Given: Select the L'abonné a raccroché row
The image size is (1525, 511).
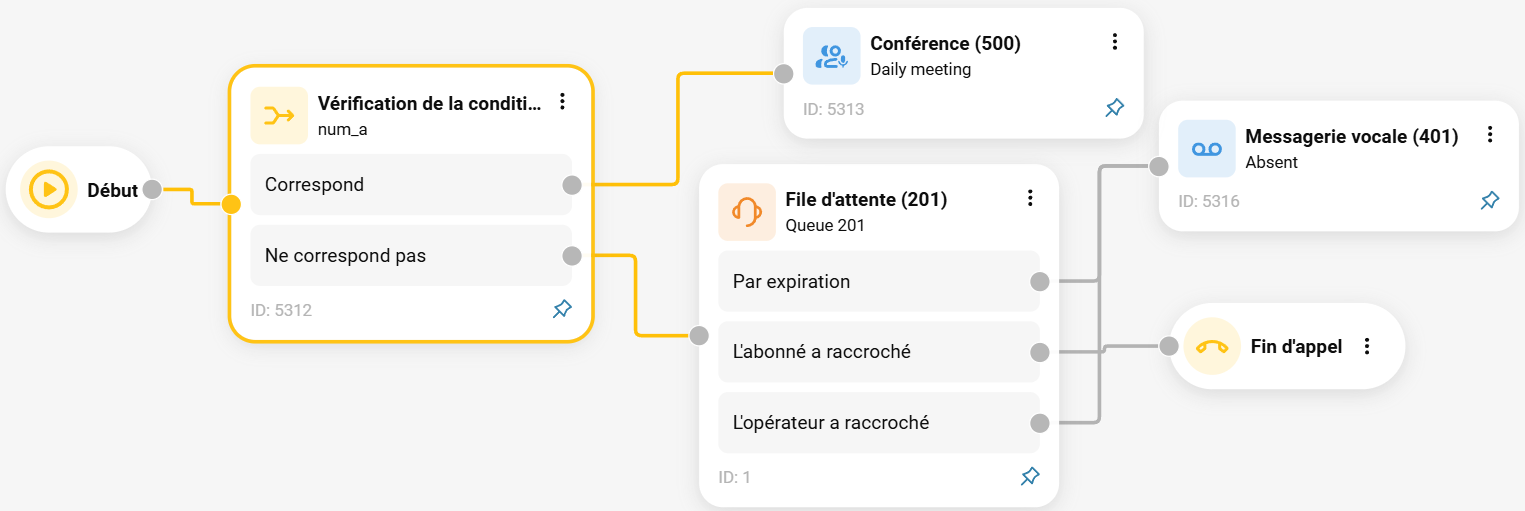Looking at the screenshot, I should click(879, 352).
